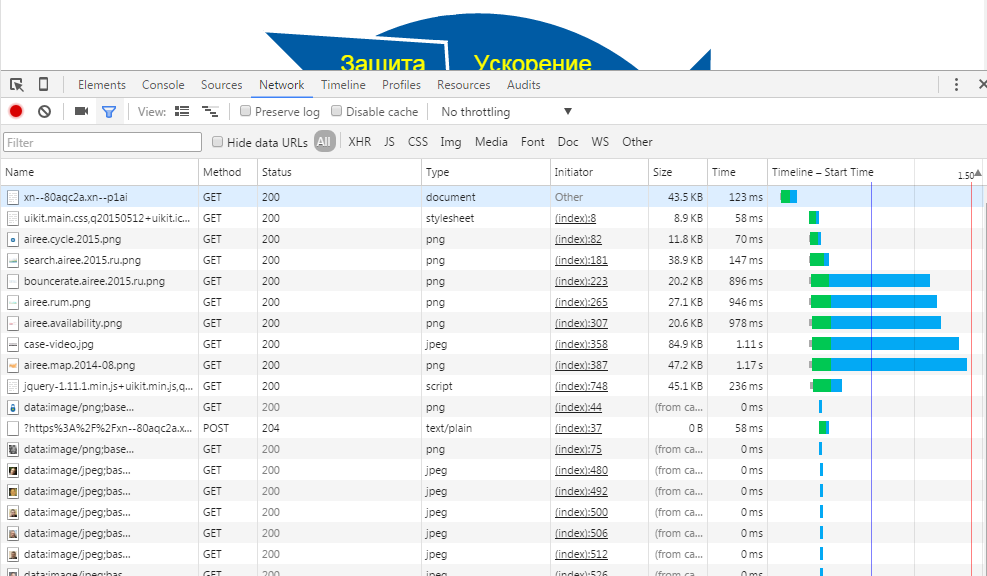This screenshot has width=987, height=576.
Task: Open the Resources tab
Action: click(463, 85)
